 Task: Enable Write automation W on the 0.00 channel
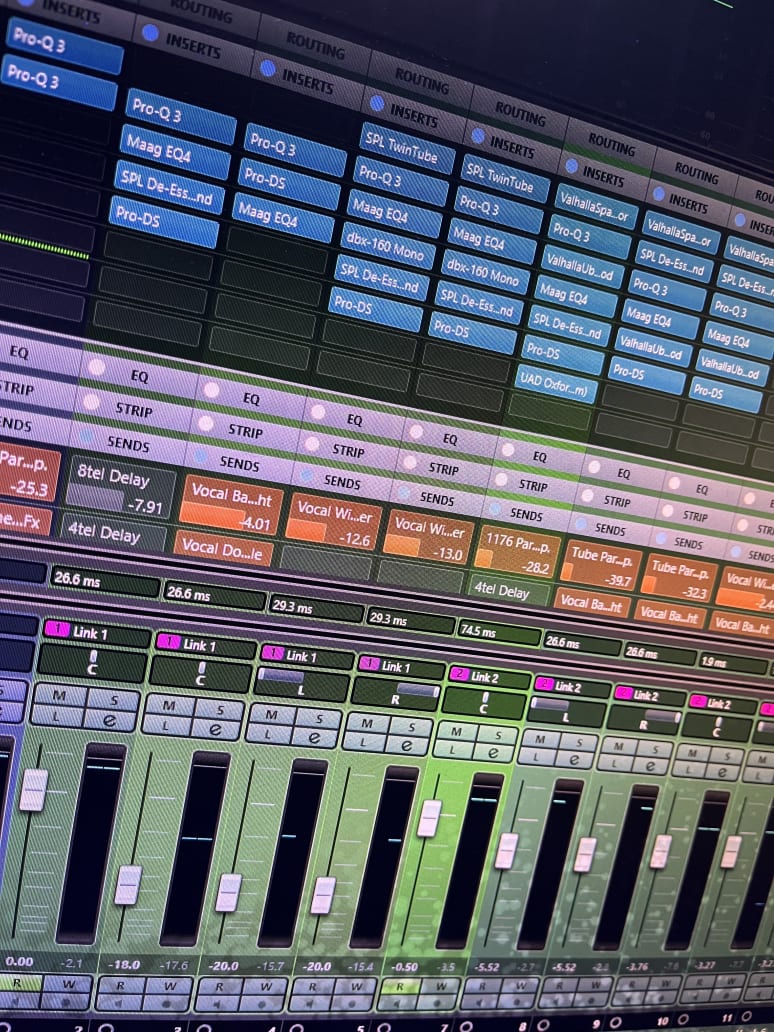[x=67, y=984]
